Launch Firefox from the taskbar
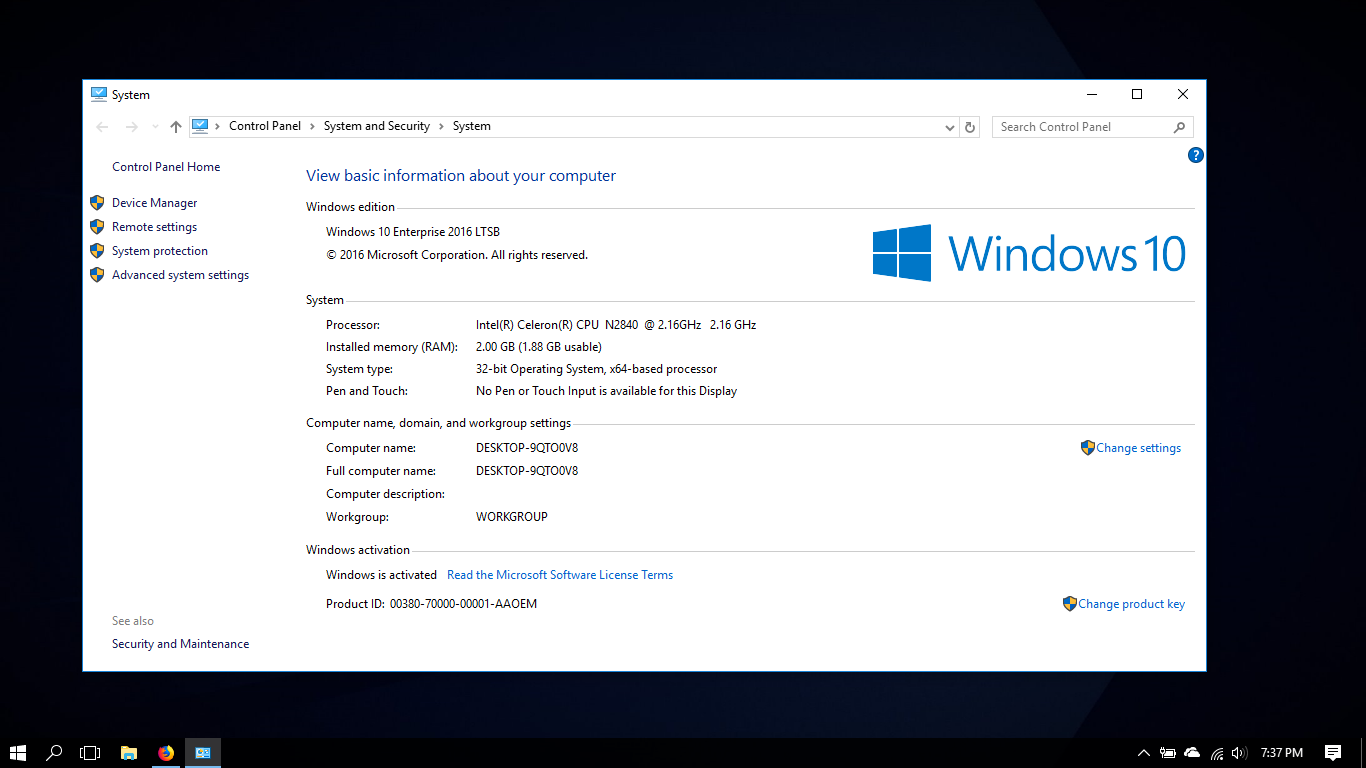1366x768 pixels. (166, 753)
